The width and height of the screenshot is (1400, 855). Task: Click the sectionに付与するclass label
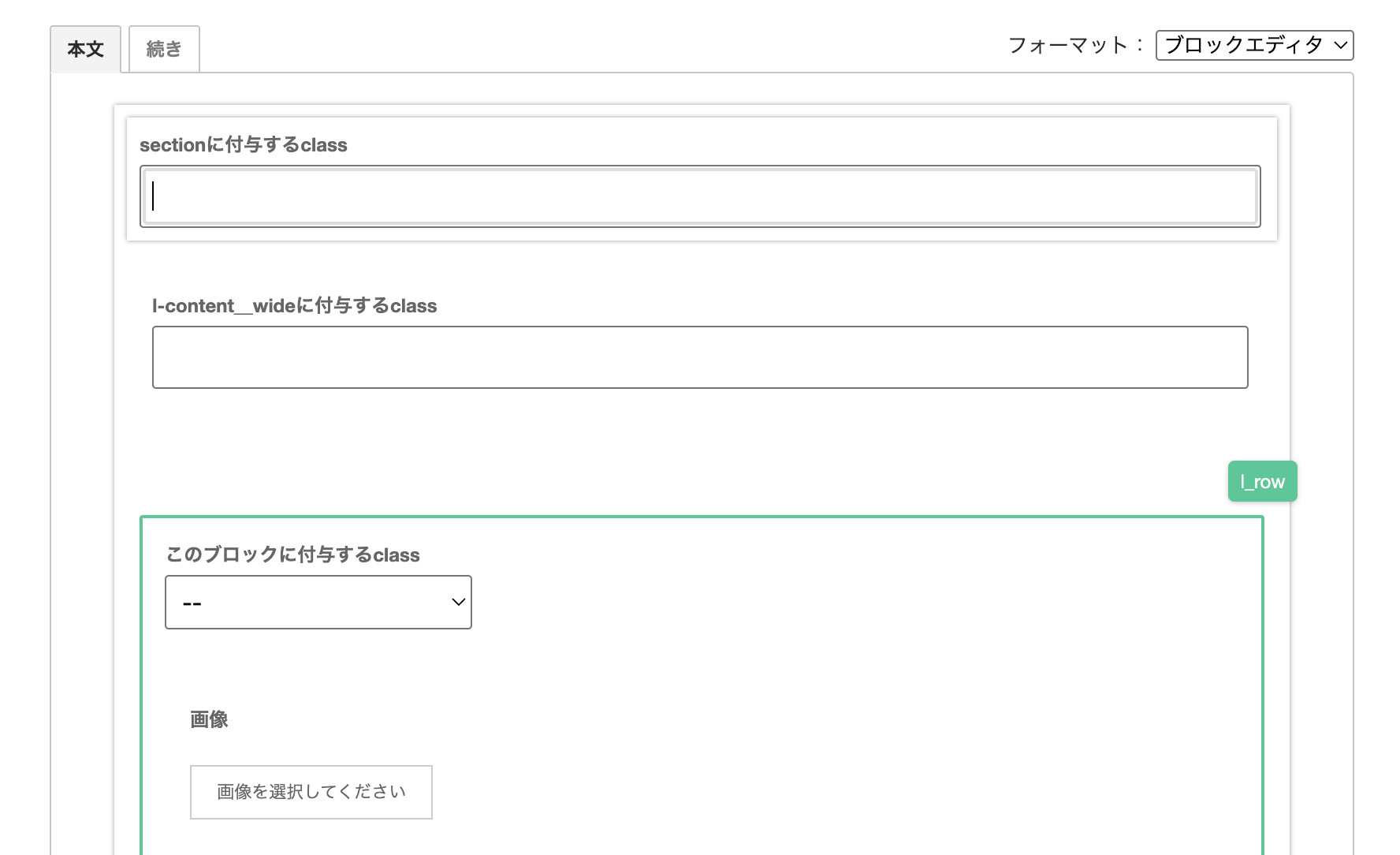pos(243,145)
